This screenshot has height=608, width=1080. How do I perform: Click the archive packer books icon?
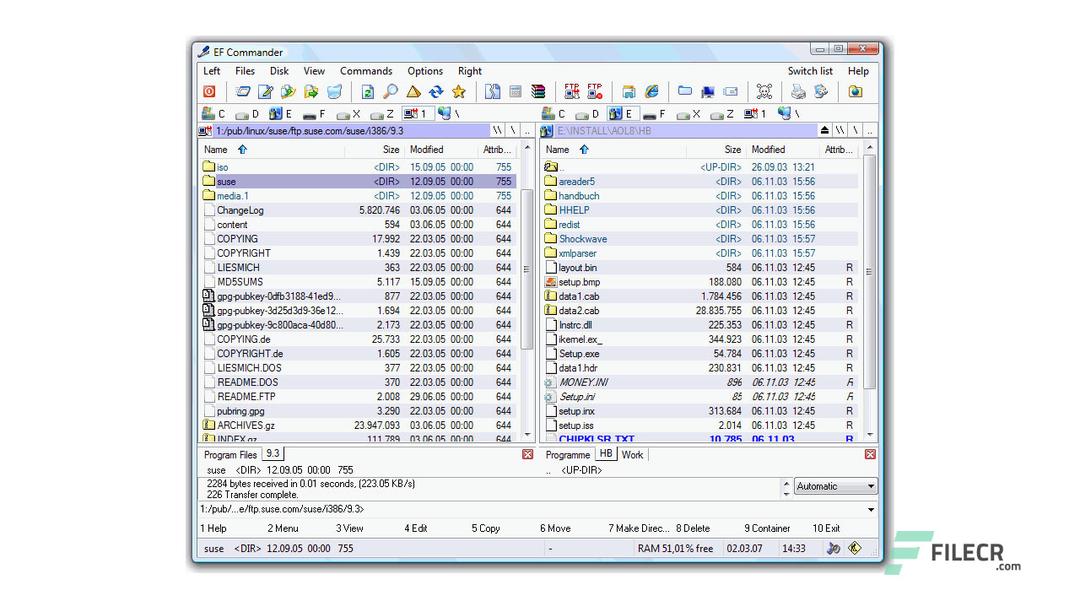[x=538, y=92]
